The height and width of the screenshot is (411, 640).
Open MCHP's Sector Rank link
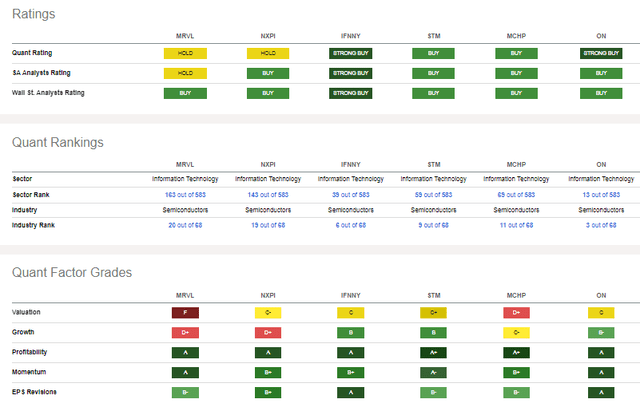pyautogui.click(x=516, y=195)
